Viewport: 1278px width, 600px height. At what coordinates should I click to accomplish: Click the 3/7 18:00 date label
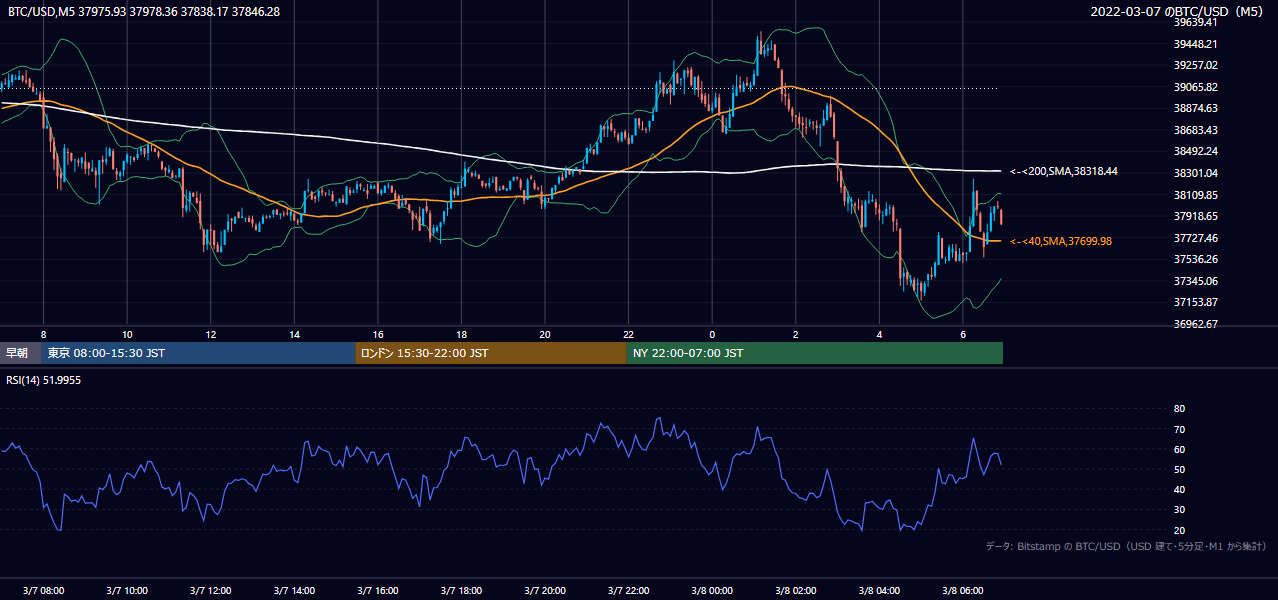point(461,591)
